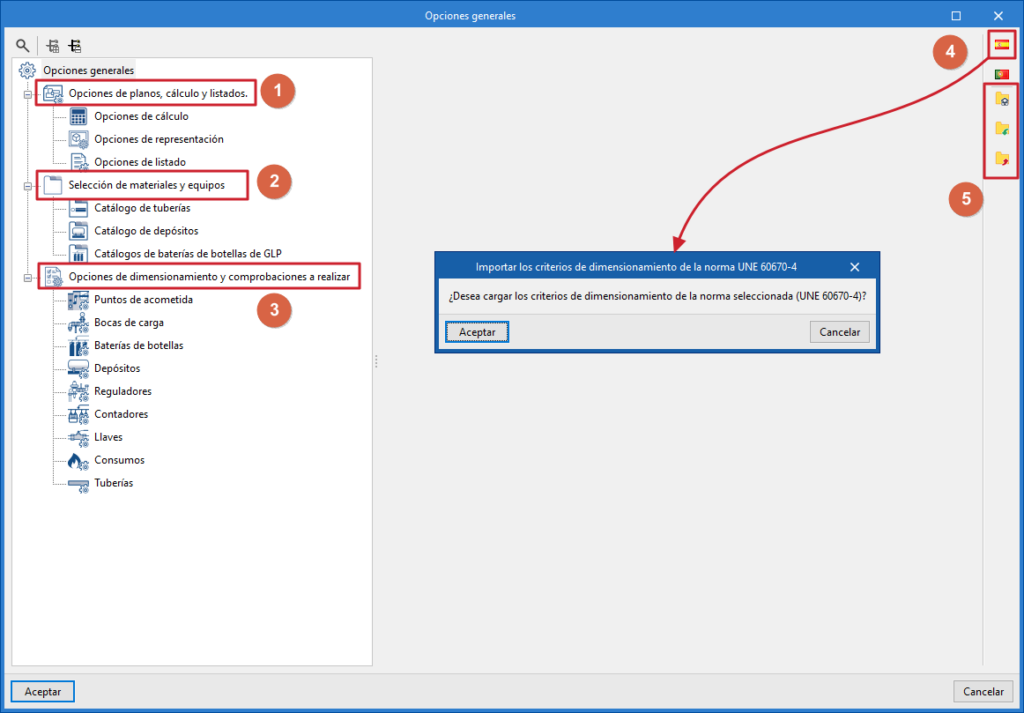The image size is (1024, 713).
Task: Click Aceptar at the bottom of Opciones generales
Action: pos(43,692)
